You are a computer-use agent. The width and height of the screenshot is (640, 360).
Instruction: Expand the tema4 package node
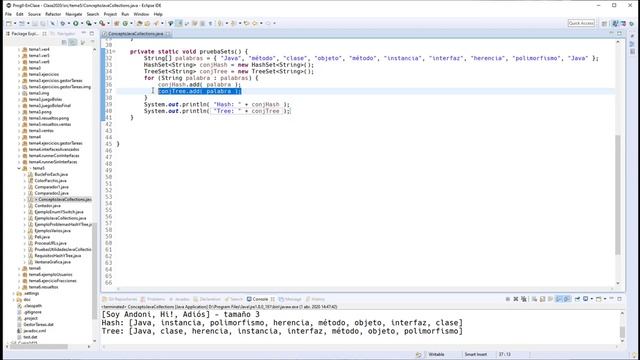19,137
